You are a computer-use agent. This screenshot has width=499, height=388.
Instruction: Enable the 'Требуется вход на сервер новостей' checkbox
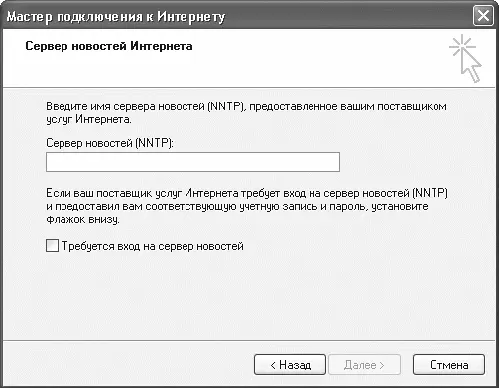pyautogui.click(x=52, y=246)
